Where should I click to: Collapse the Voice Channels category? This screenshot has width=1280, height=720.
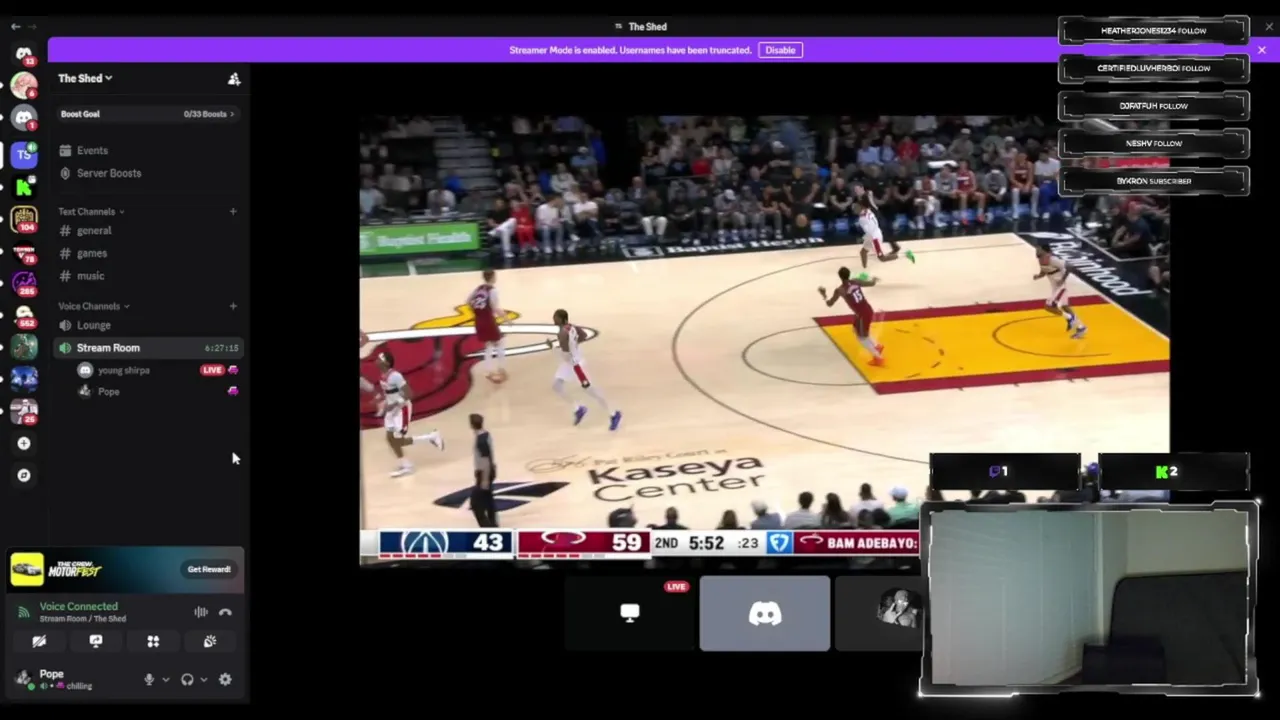93,306
